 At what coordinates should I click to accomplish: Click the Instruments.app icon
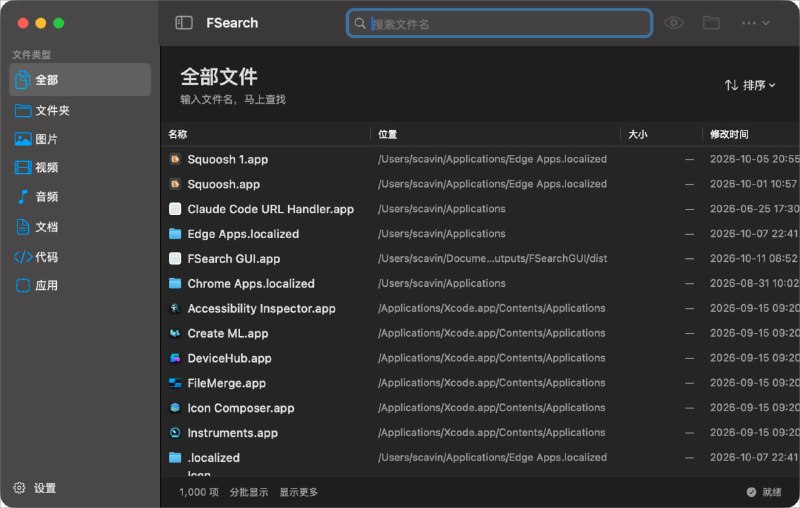coord(175,433)
